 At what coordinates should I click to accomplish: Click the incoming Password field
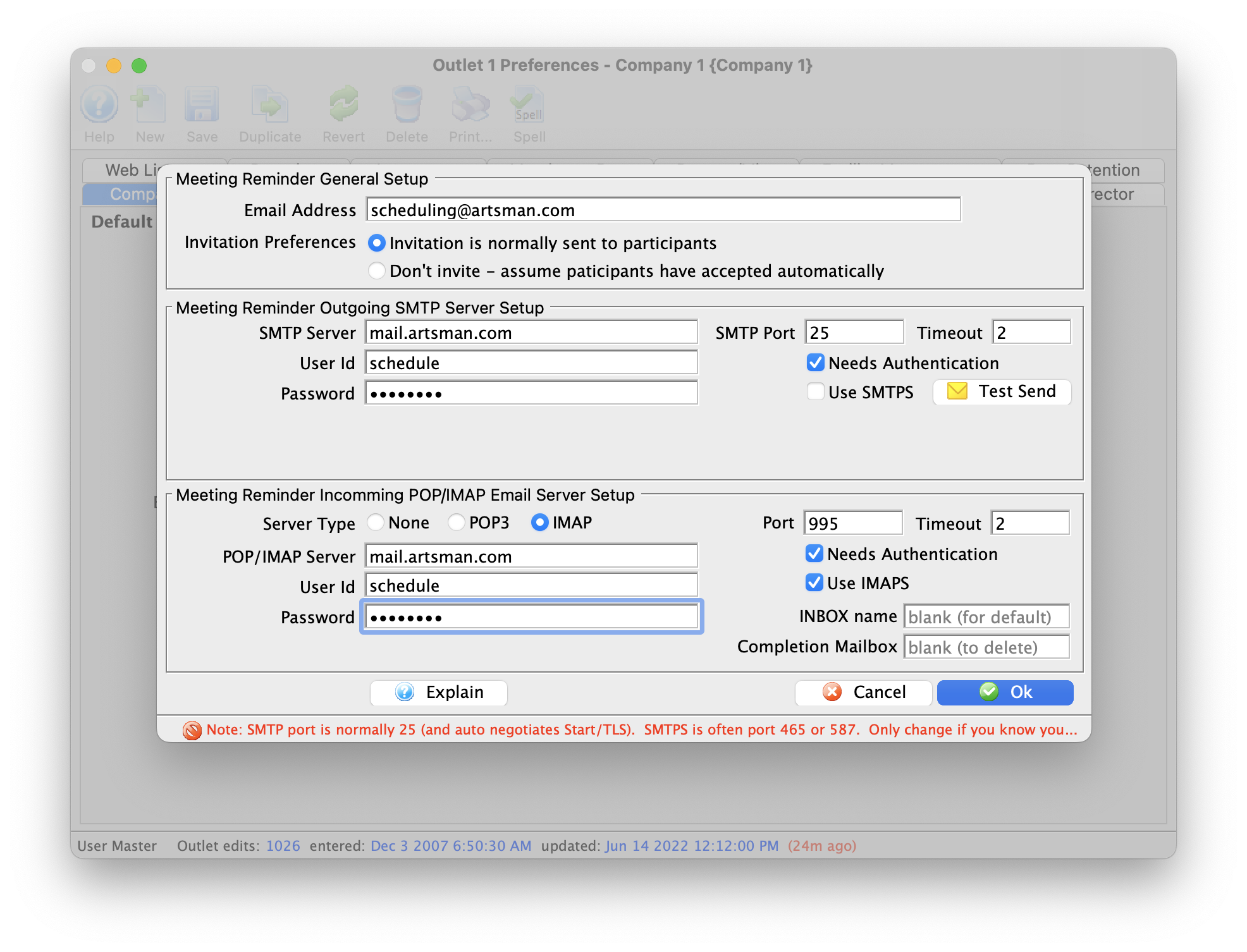click(x=531, y=617)
